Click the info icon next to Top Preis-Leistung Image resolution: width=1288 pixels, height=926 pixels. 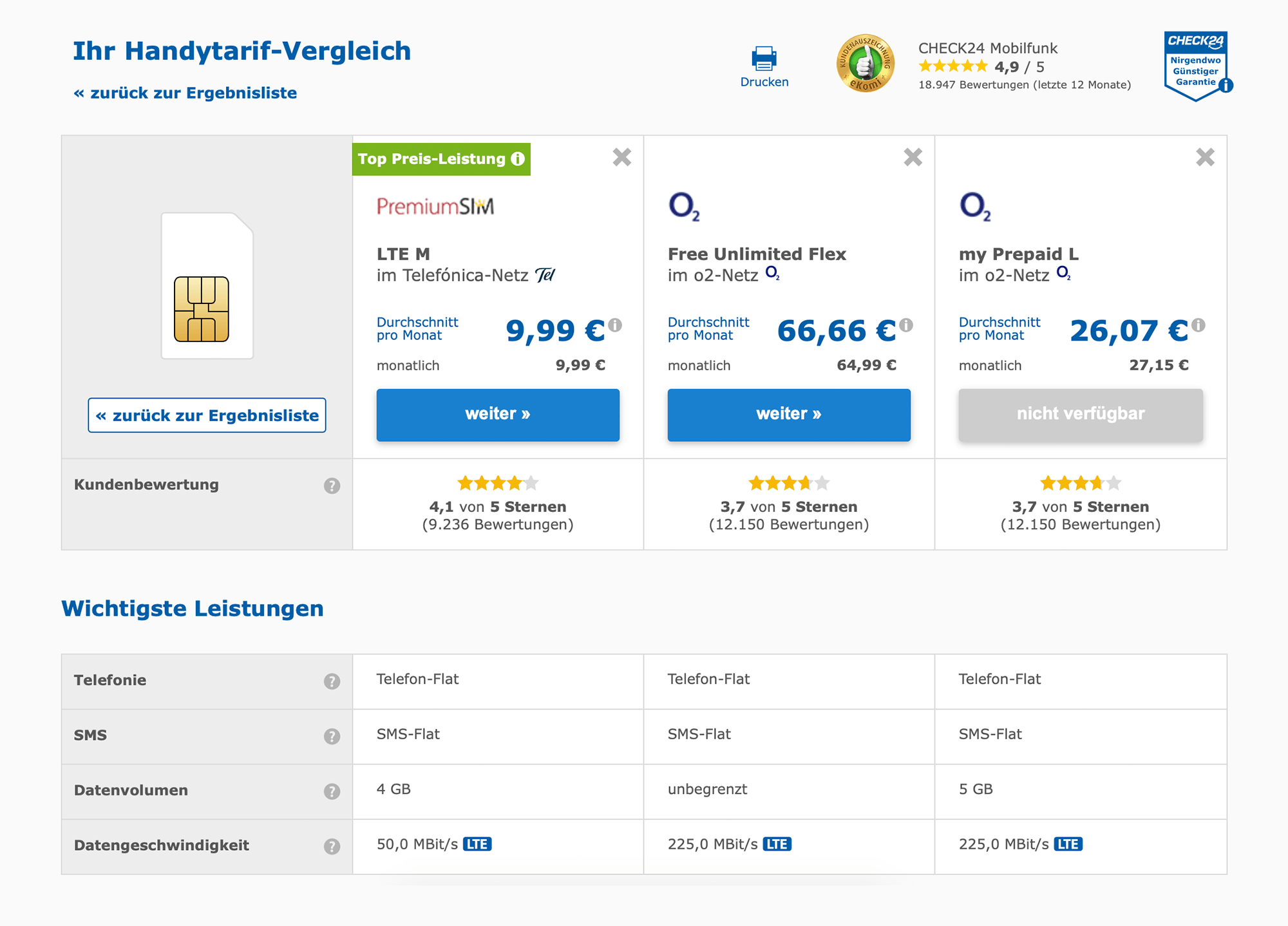tap(518, 159)
